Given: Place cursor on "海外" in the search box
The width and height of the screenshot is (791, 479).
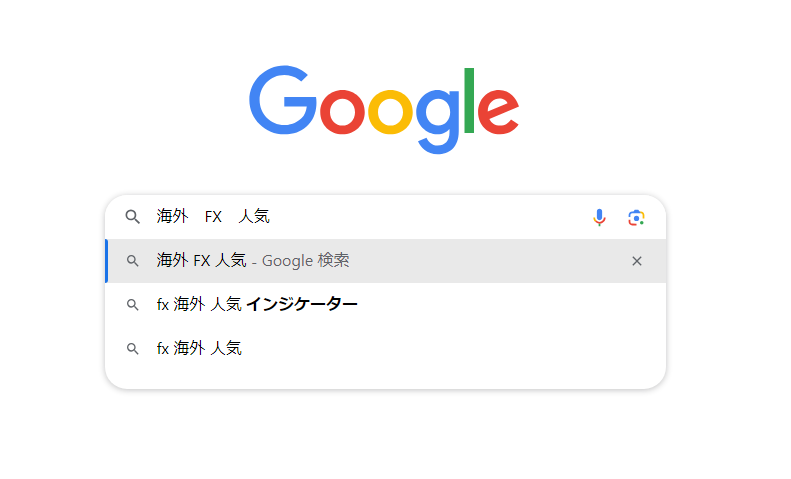Looking at the screenshot, I should [172, 217].
